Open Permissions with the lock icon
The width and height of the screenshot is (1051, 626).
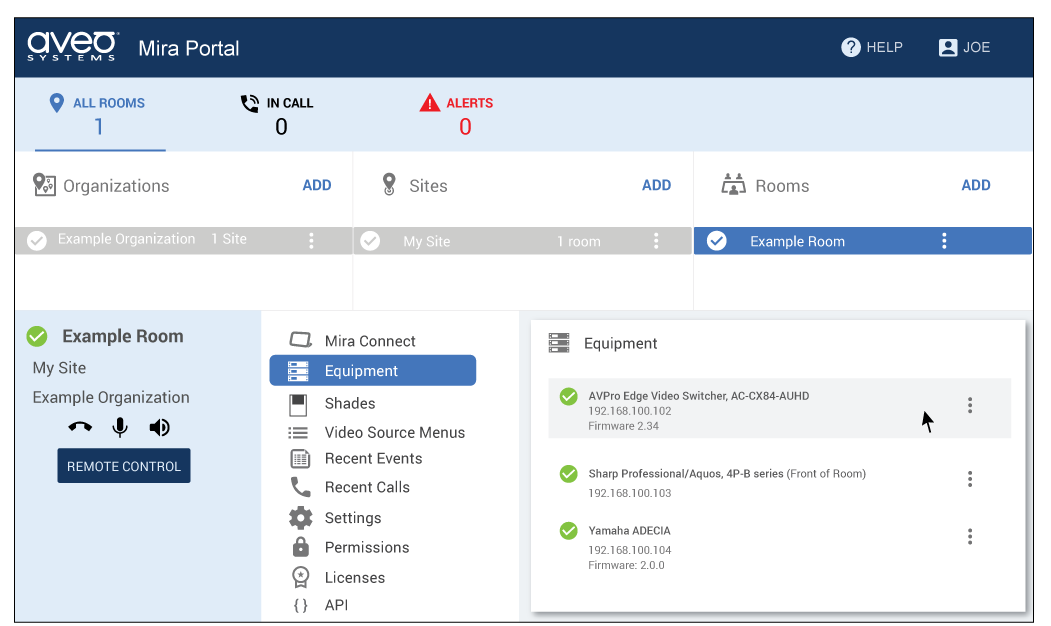pyautogui.click(x=300, y=547)
